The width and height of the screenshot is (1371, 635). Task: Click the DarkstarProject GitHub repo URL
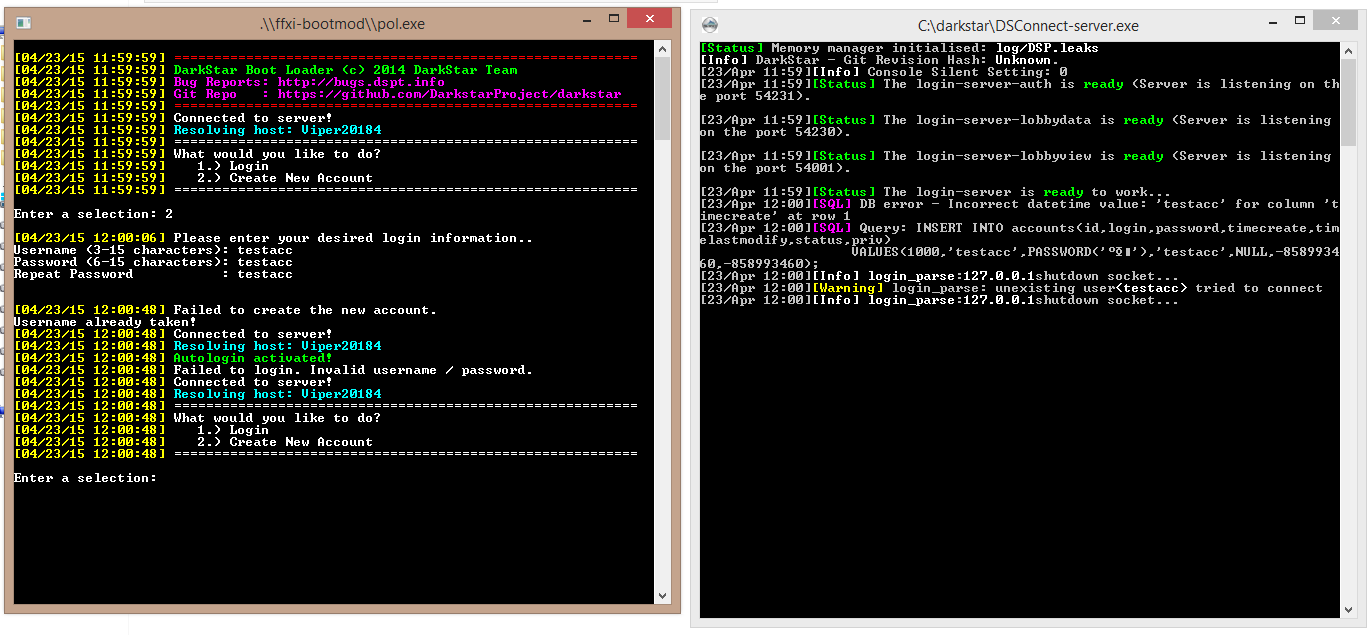[x=449, y=94]
